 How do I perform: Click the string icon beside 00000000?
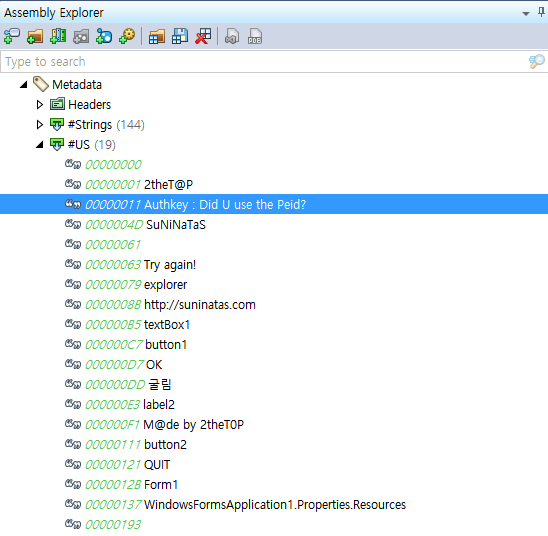[73, 164]
